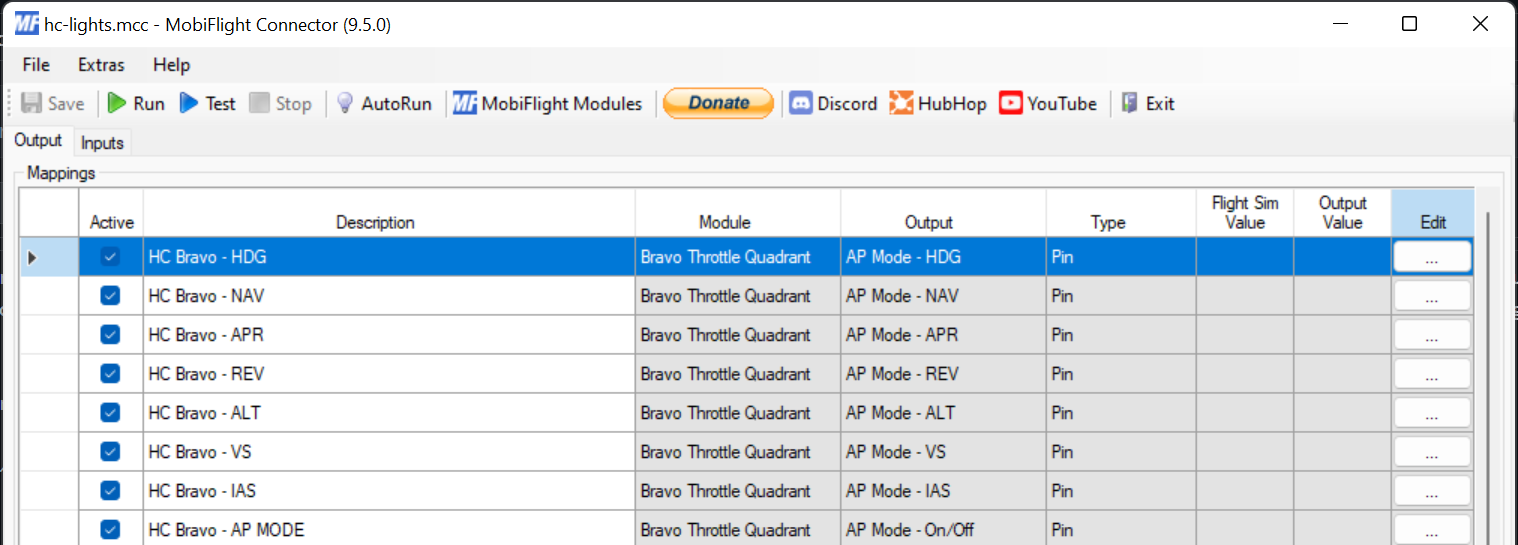Open the File menu
The height and width of the screenshot is (545, 1518).
click(36, 65)
